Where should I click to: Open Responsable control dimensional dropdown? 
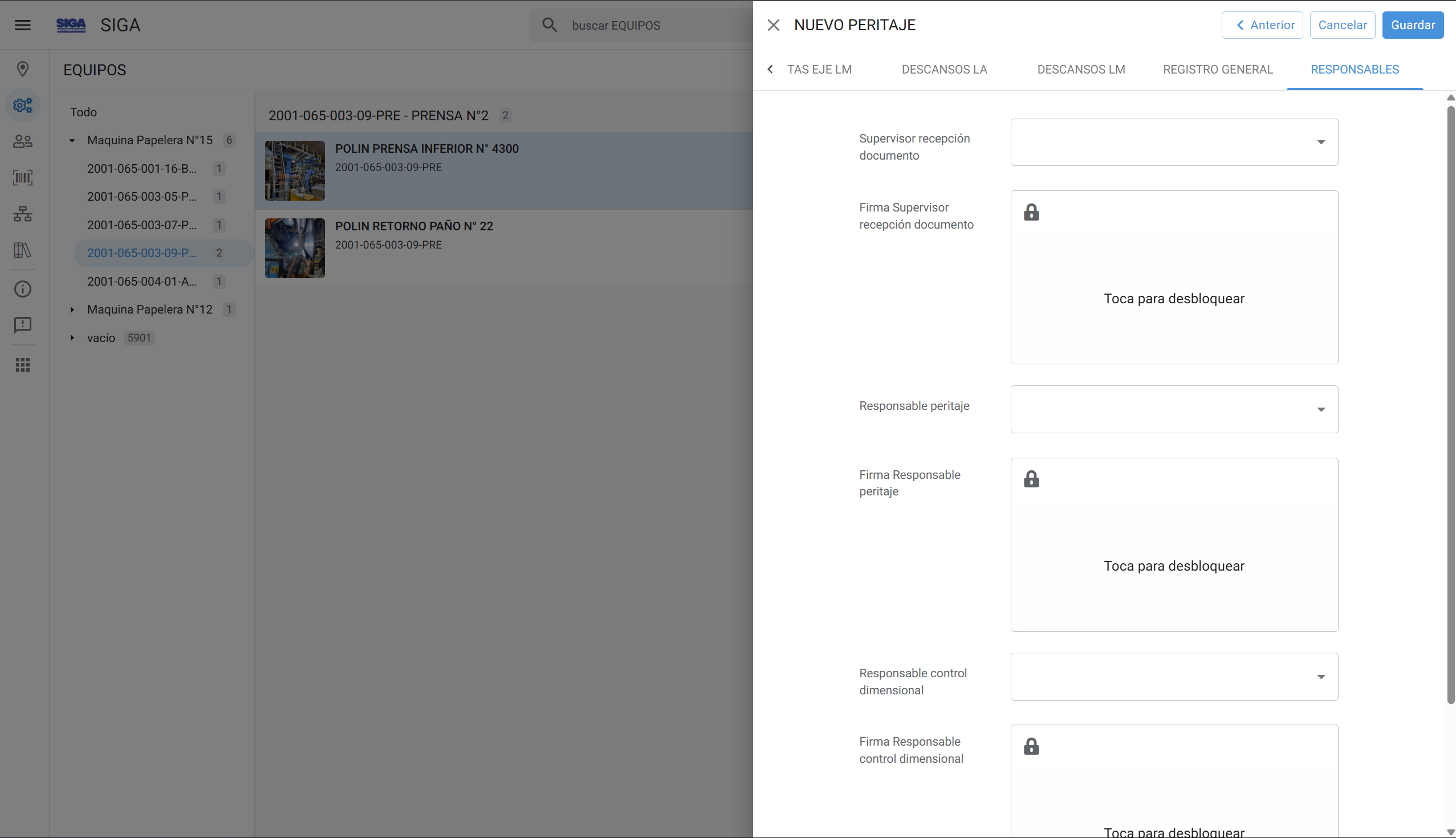[x=1174, y=676]
